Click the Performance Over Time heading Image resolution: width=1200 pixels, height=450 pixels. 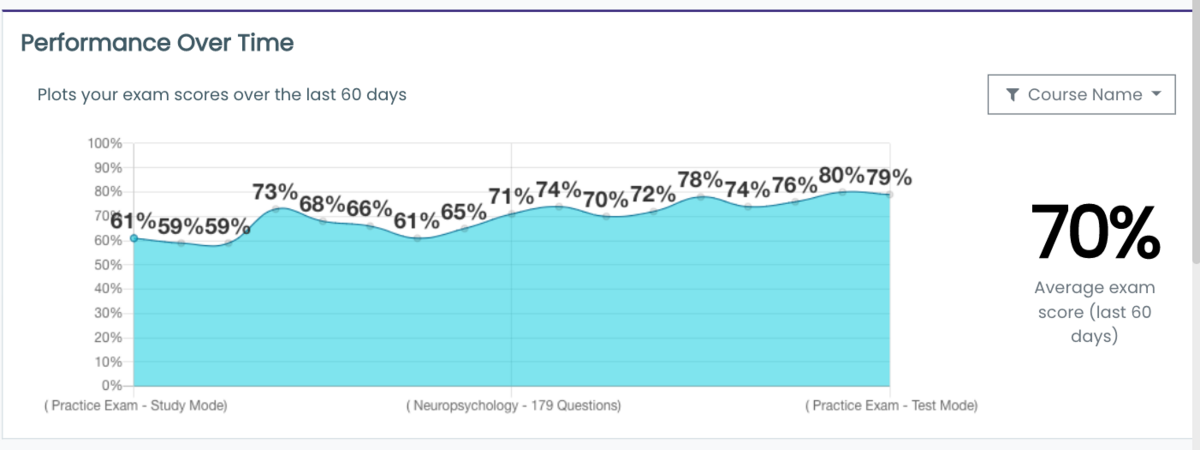point(157,43)
